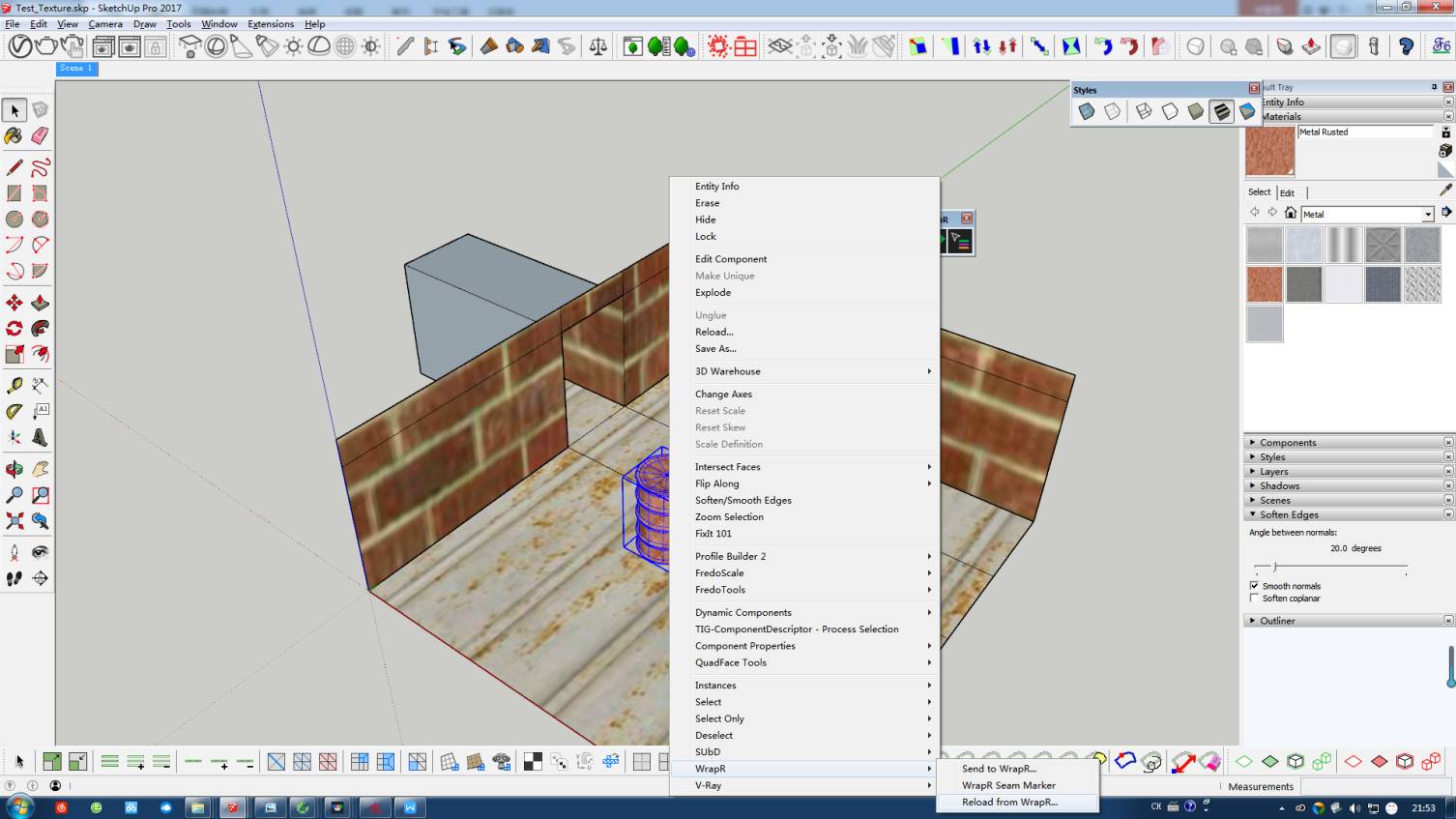Pick the sample paint eyedropper

[x=1445, y=190]
